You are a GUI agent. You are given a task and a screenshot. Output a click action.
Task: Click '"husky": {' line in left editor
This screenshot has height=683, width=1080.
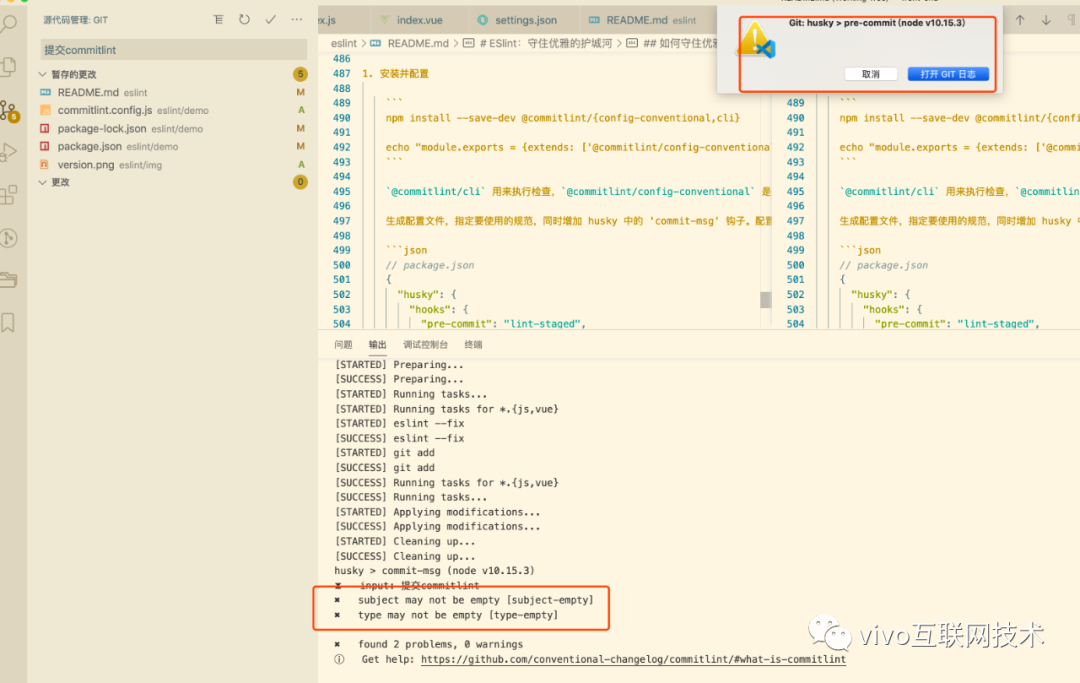coord(427,294)
